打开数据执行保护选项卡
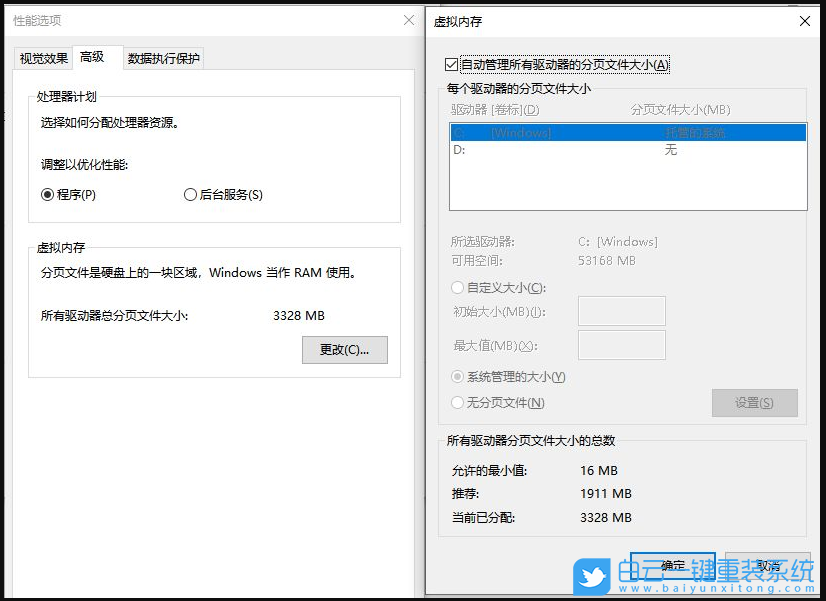This screenshot has height=601, width=826. 163,57
